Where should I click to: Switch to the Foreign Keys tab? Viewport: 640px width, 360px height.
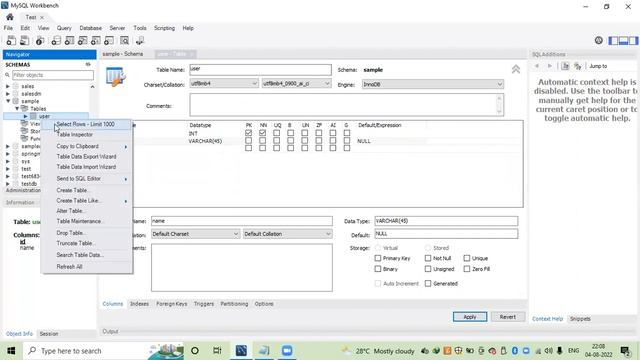(171, 304)
